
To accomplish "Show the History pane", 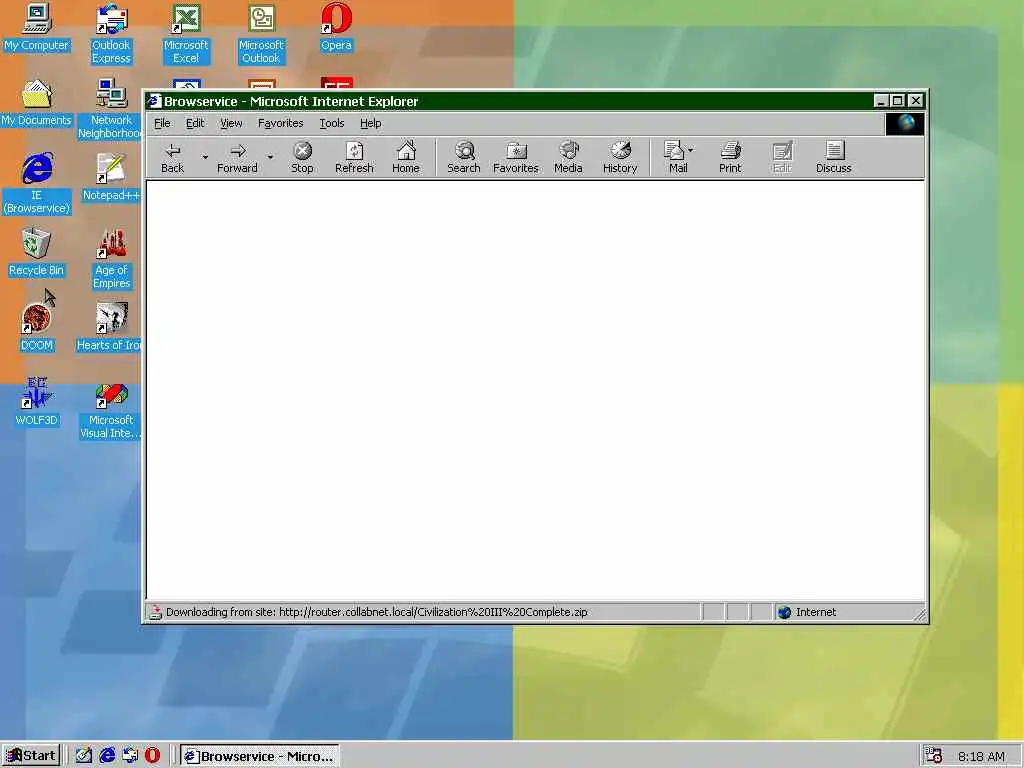I will [x=620, y=157].
